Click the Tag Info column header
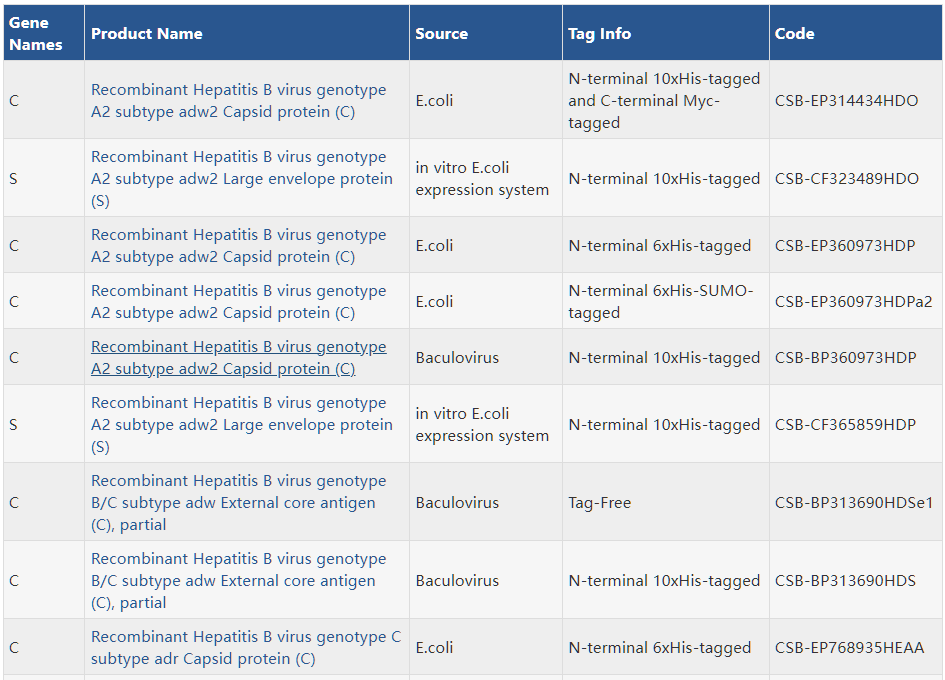945x680 pixels. (599, 34)
